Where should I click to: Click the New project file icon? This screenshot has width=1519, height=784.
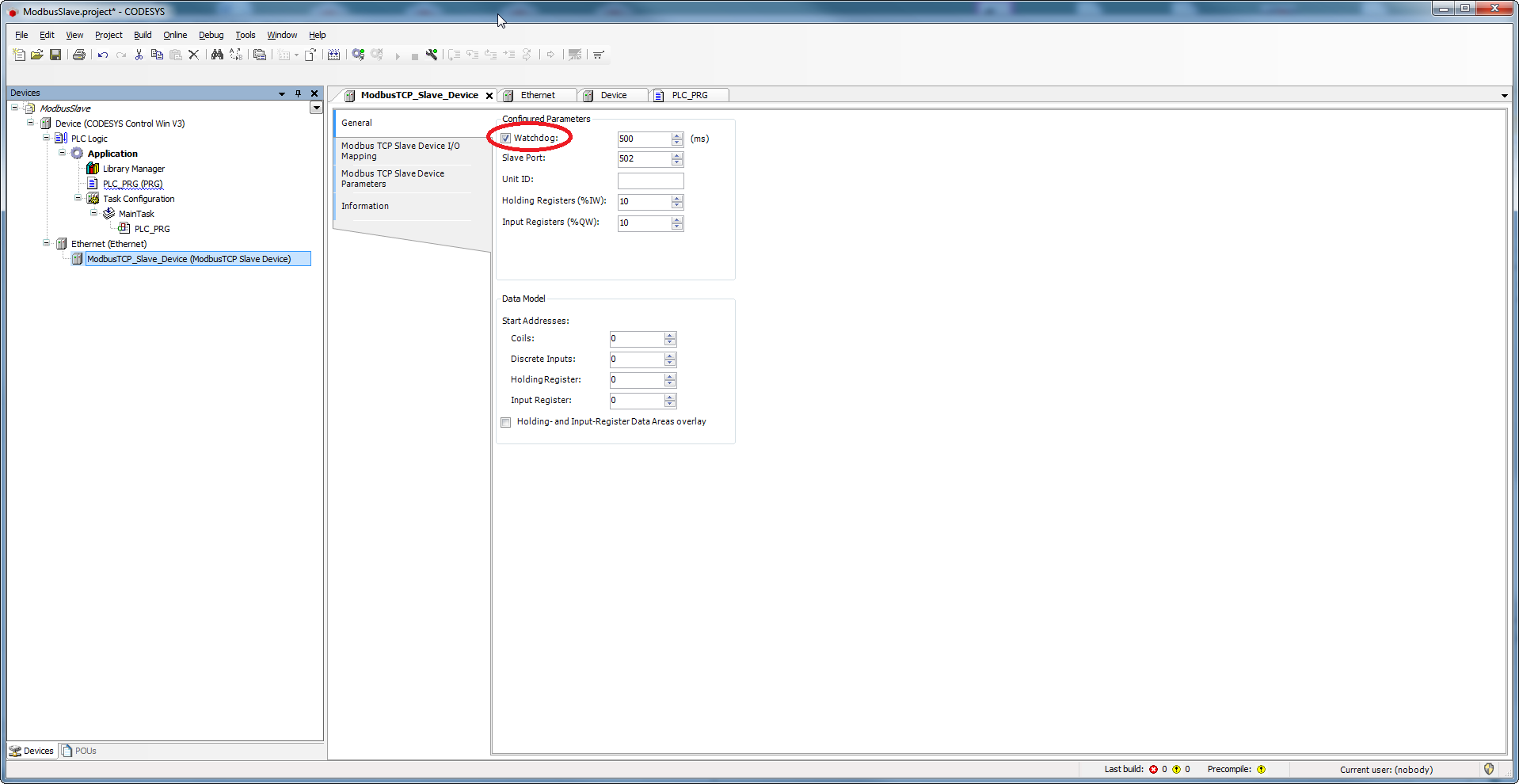pos(19,55)
